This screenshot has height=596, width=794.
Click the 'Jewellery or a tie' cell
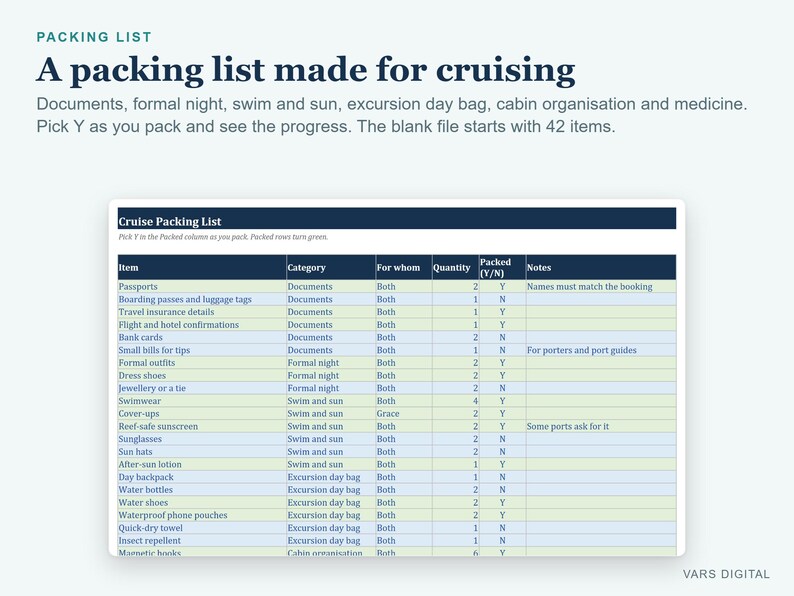pyautogui.click(x=202, y=388)
